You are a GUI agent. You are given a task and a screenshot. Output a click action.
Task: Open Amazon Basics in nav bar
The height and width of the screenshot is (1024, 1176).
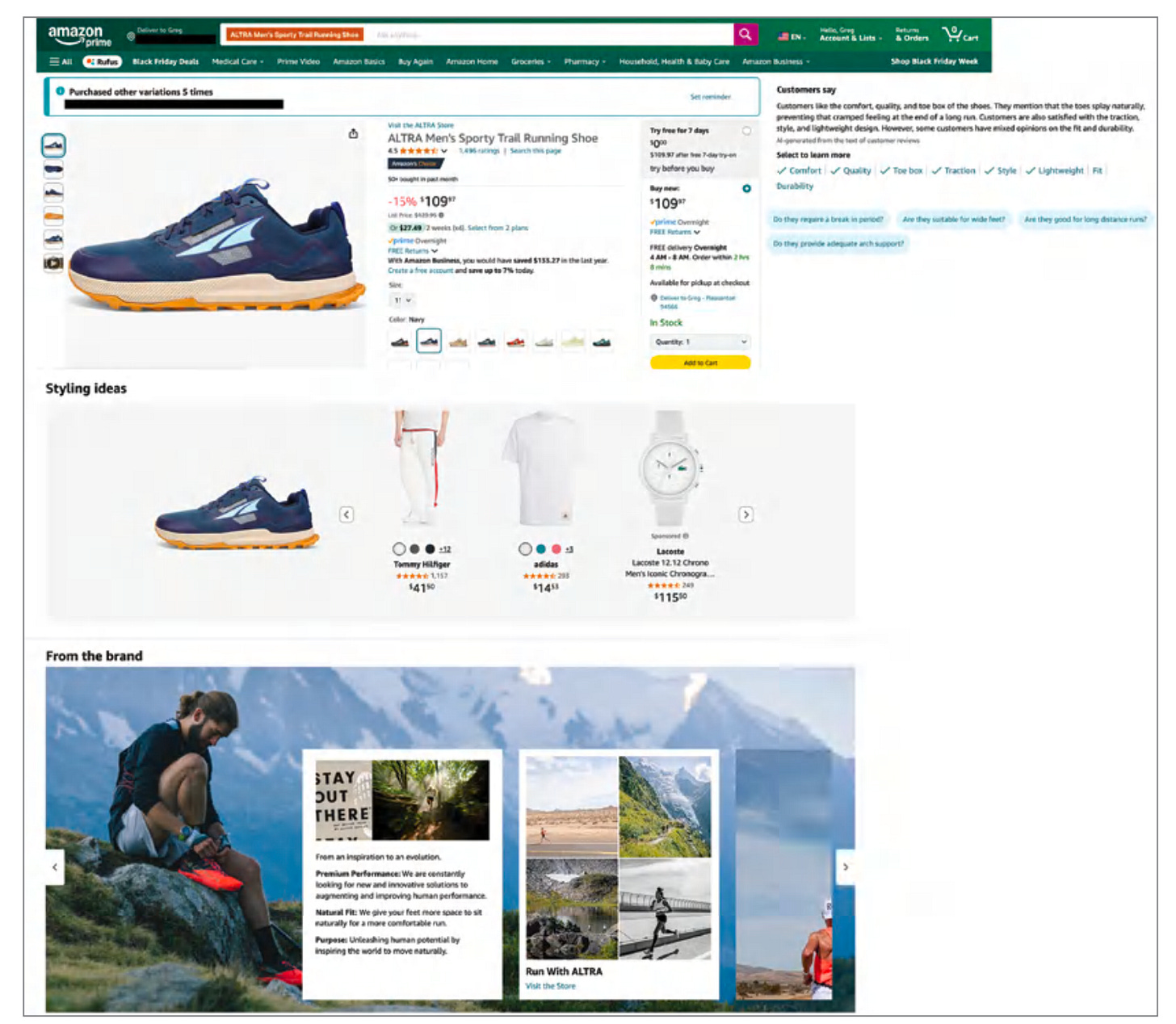pos(359,61)
